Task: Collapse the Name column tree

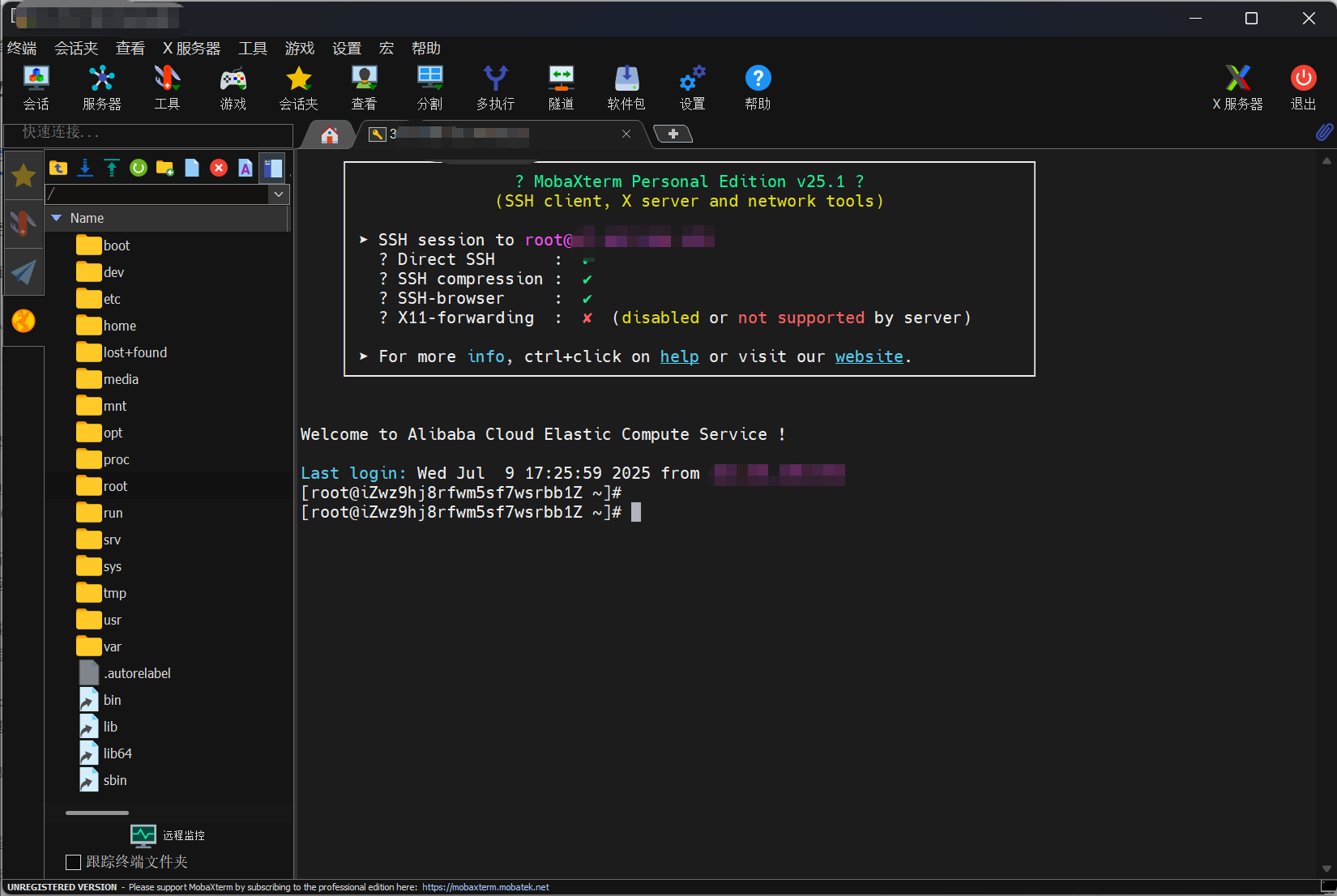Action: pyautogui.click(x=57, y=218)
